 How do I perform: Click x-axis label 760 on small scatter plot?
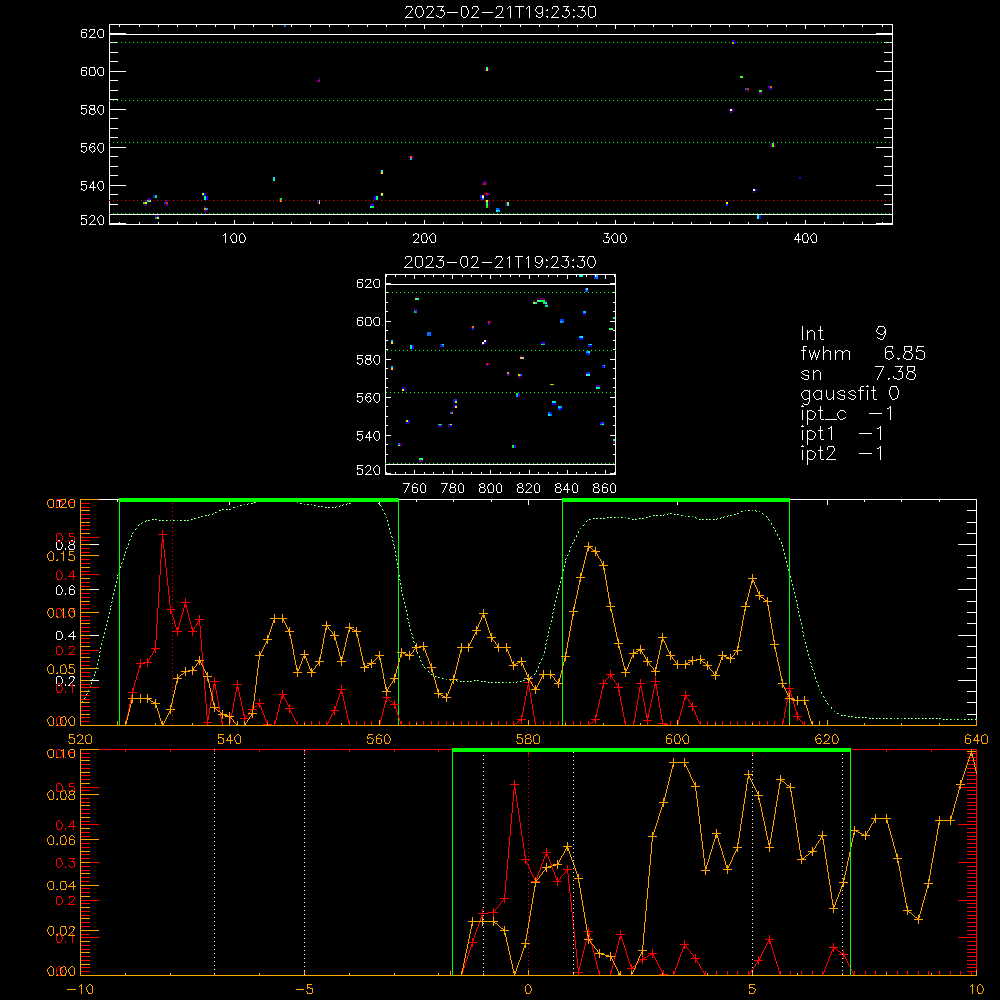(415, 489)
